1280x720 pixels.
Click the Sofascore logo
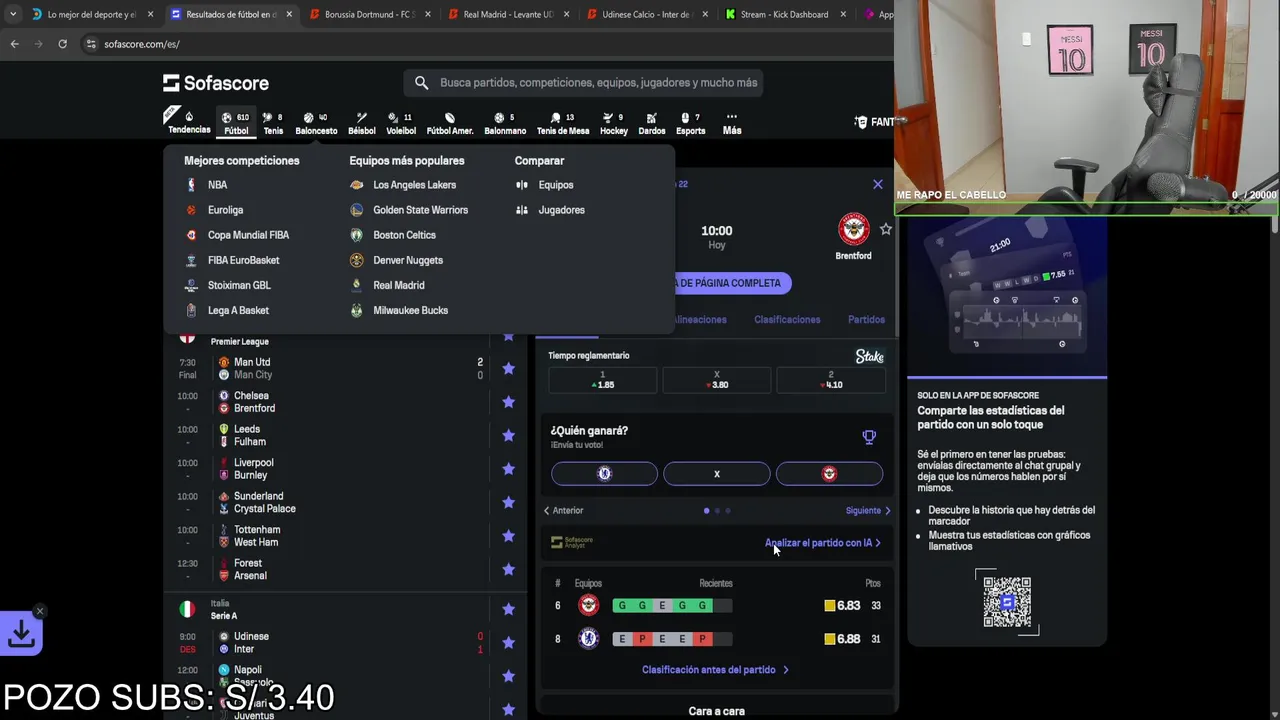[x=216, y=83]
